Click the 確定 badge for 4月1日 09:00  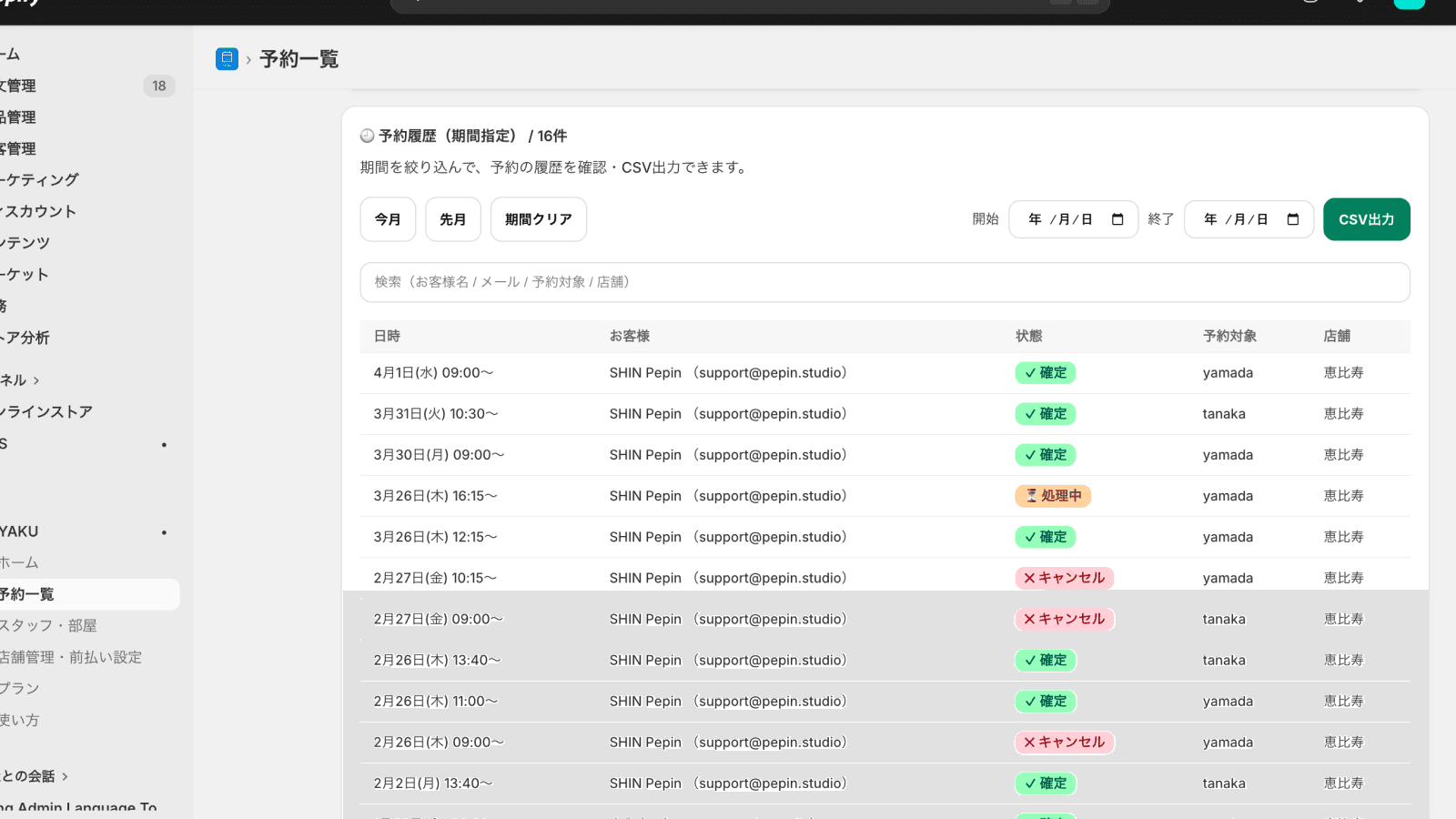1046,373
